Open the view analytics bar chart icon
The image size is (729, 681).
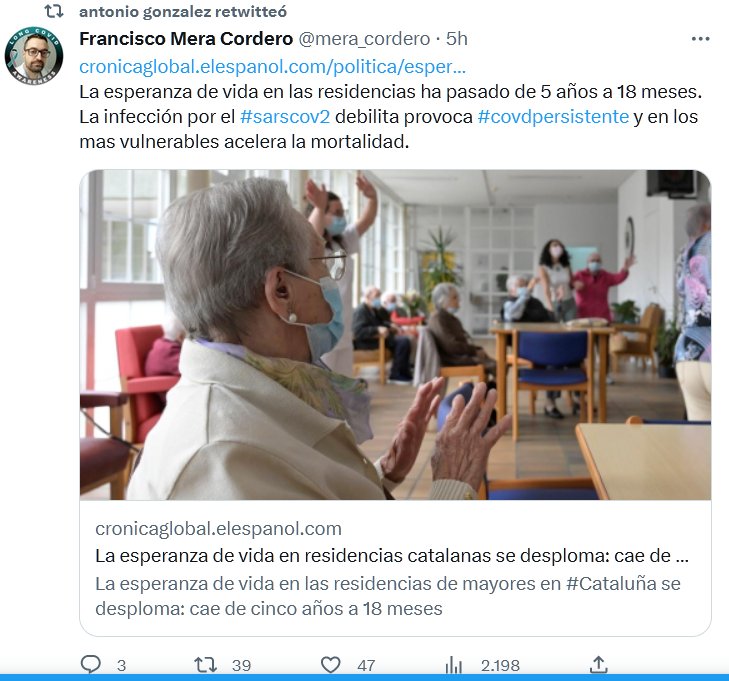click(453, 665)
